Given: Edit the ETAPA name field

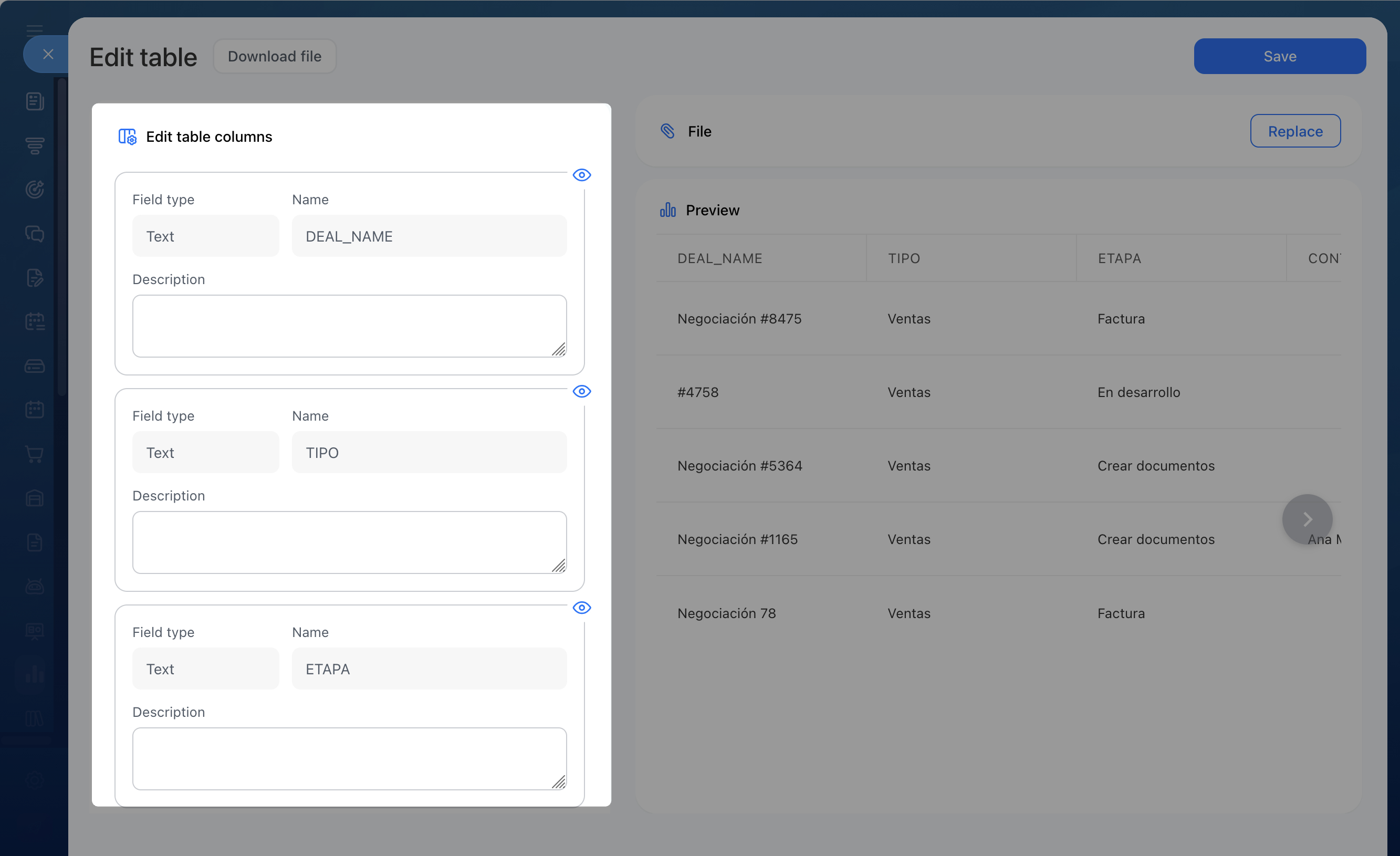Looking at the screenshot, I should coord(430,669).
